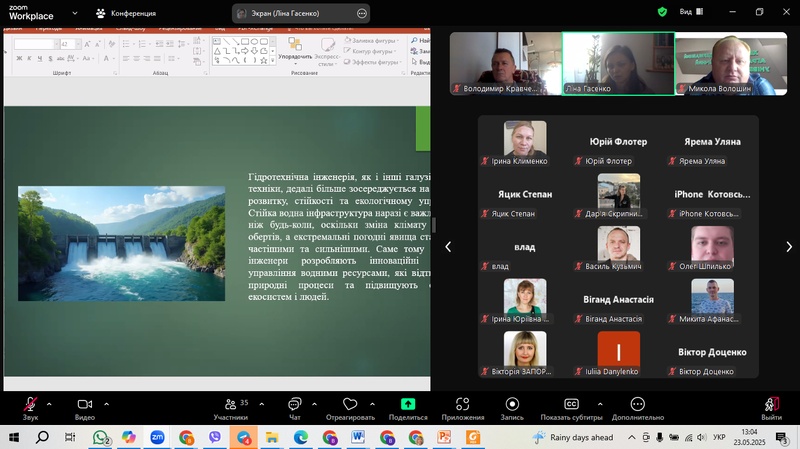
Task: Click Iuliia Danylenko participant tile
Action: click(618, 354)
